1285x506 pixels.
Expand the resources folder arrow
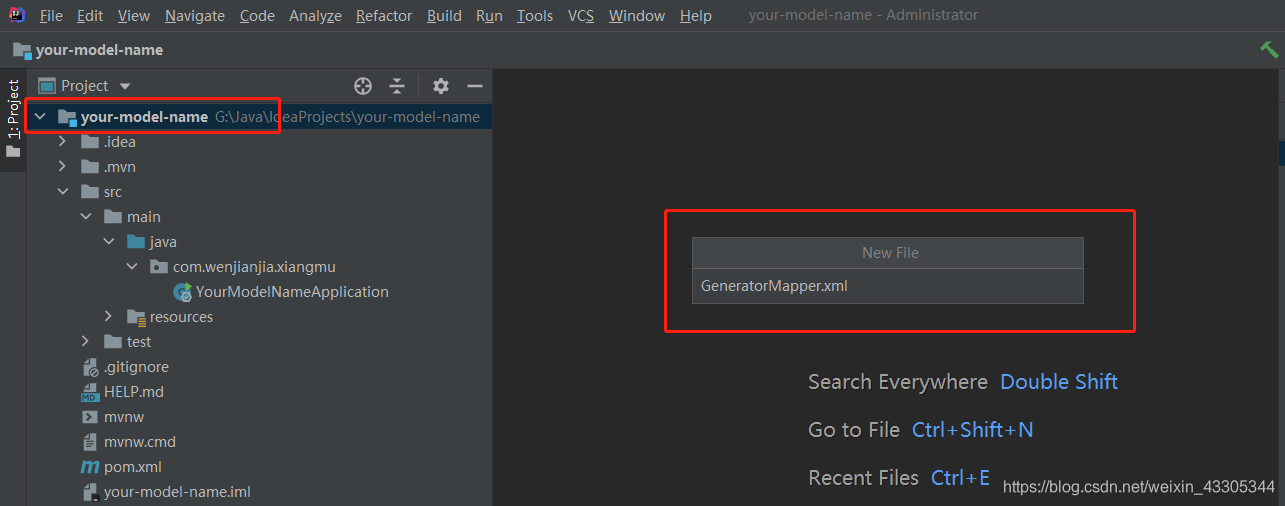pyautogui.click(x=109, y=317)
